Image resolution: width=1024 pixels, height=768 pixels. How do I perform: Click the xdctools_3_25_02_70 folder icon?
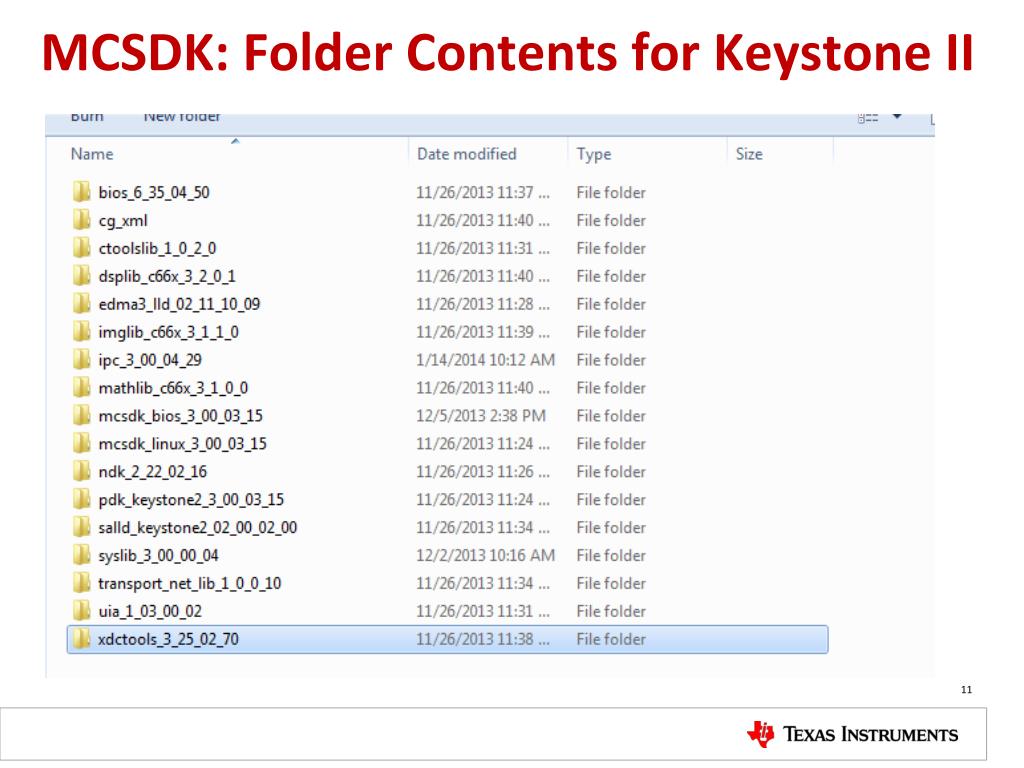[82, 639]
